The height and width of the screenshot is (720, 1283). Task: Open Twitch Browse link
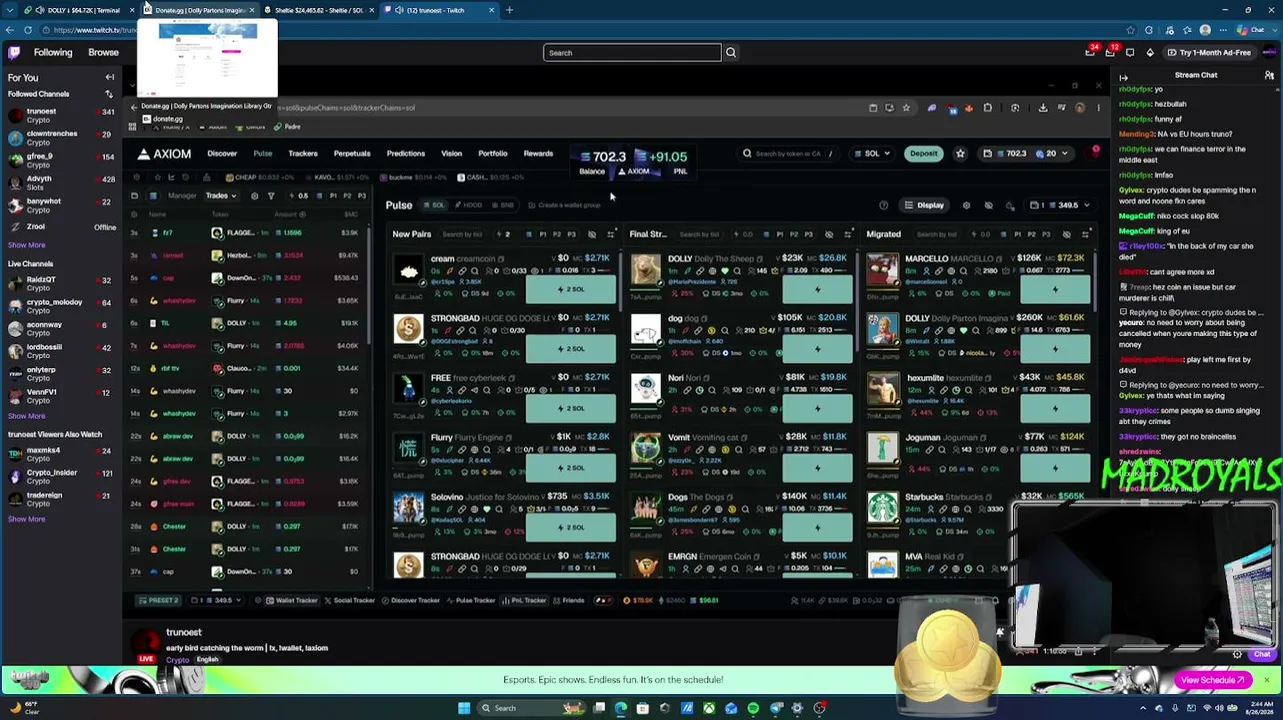pyautogui.click(x=103, y=52)
